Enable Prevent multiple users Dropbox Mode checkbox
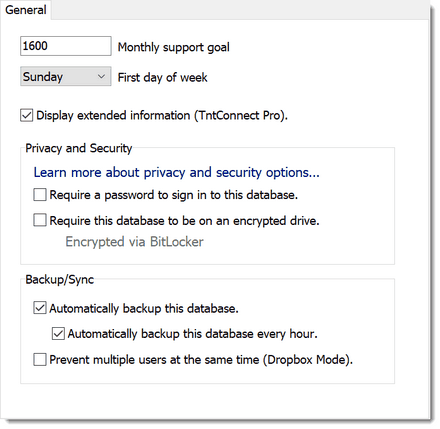The image size is (440, 429). 40,360
